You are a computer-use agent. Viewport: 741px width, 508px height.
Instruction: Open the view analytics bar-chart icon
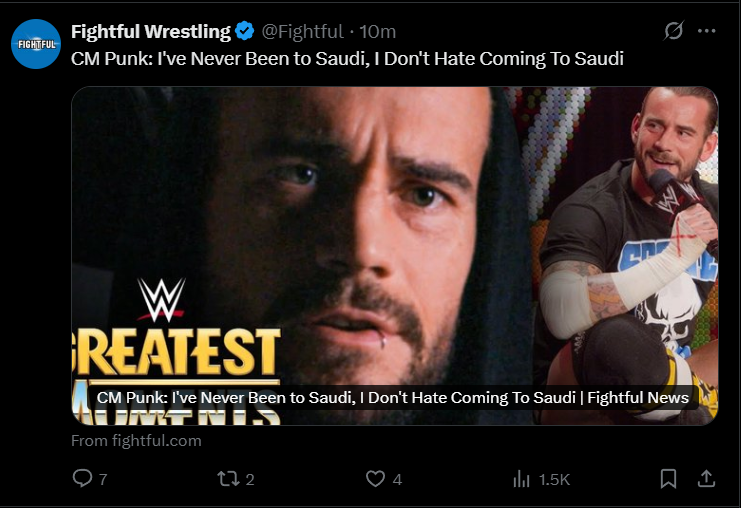coord(521,479)
